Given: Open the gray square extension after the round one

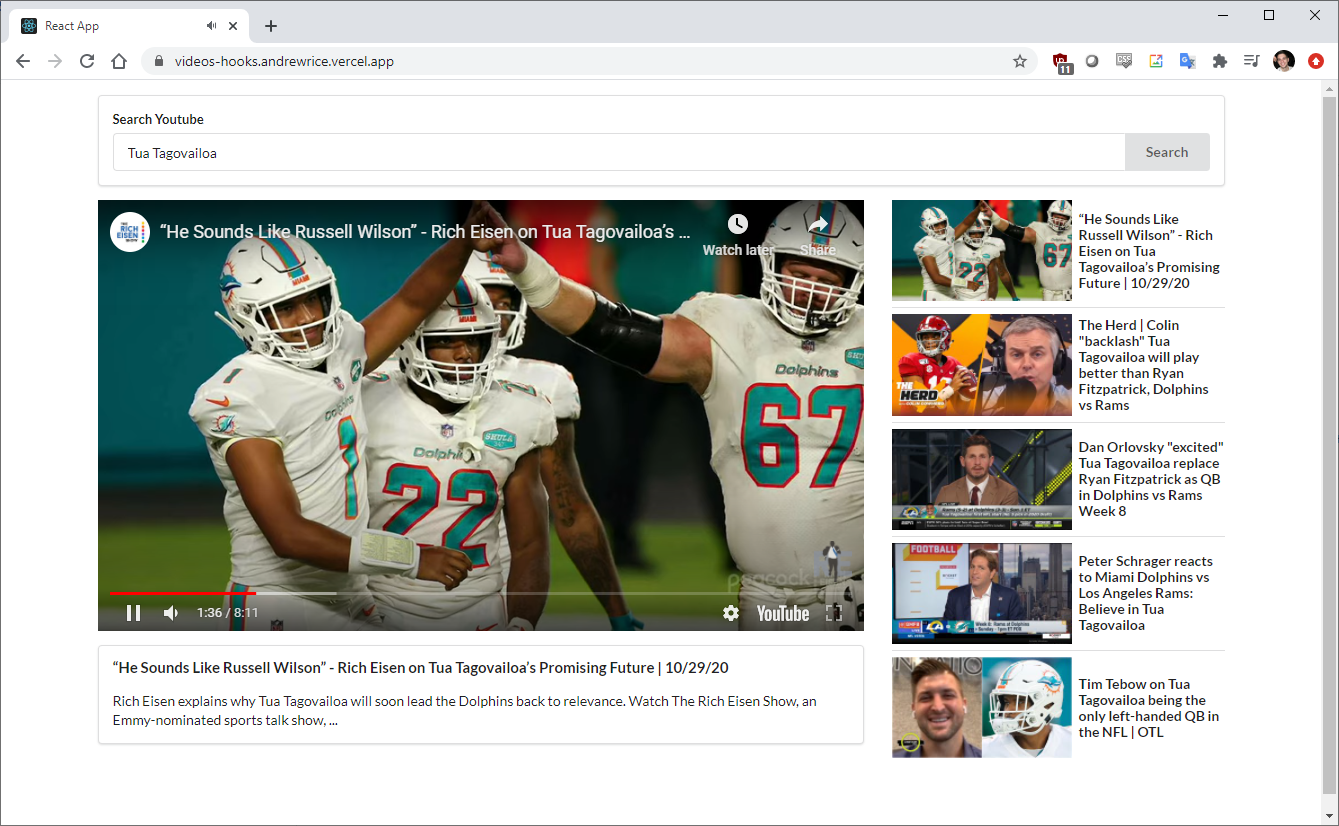Looking at the screenshot, I should tap(1124, 61).
